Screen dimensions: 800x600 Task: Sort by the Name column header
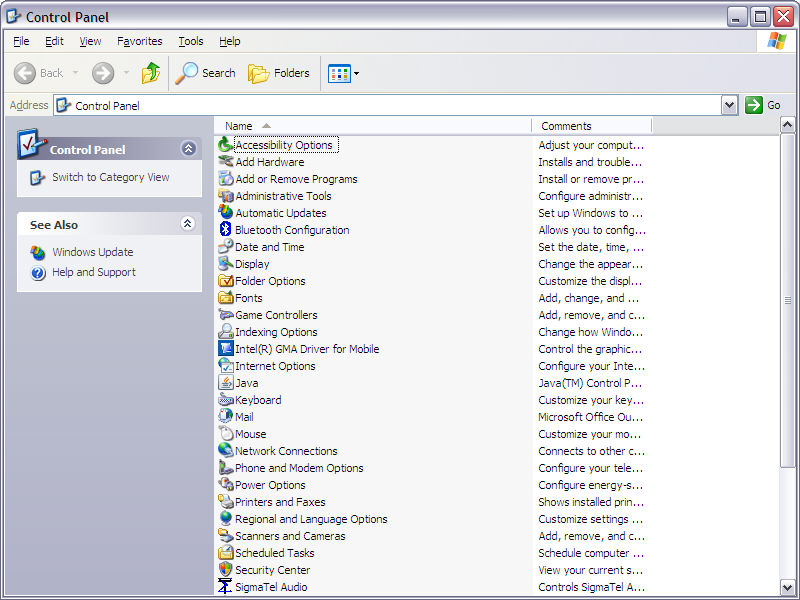tap(372, 126)
